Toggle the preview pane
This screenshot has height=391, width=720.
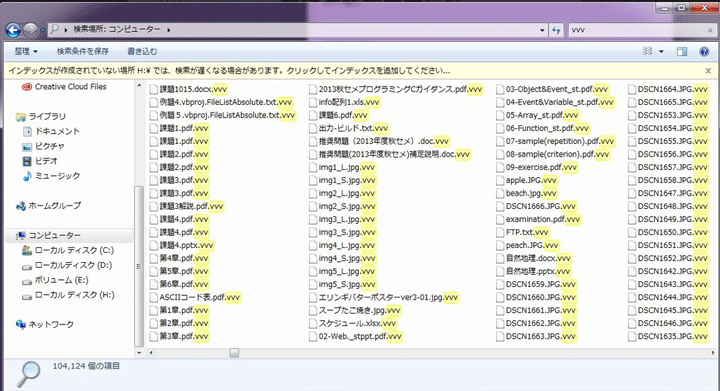(x=682, y=51)
